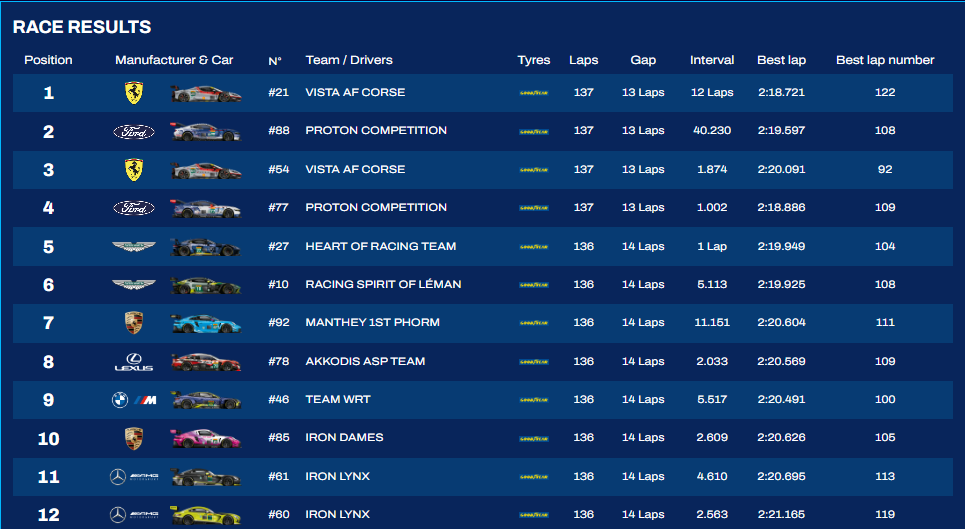Click best lap number 122
The width and height of the screenshot is (965, 529).
coord(885,92)
